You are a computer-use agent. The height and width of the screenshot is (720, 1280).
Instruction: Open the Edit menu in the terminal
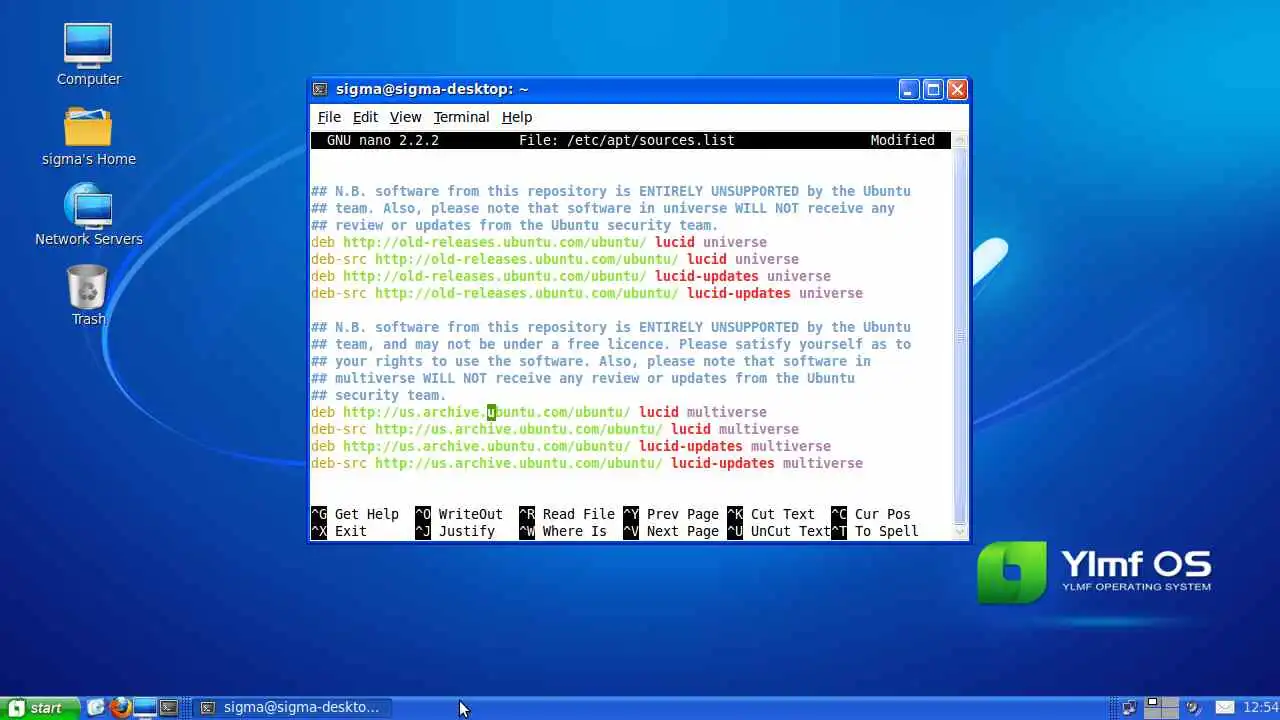click(x=365, y=117)
